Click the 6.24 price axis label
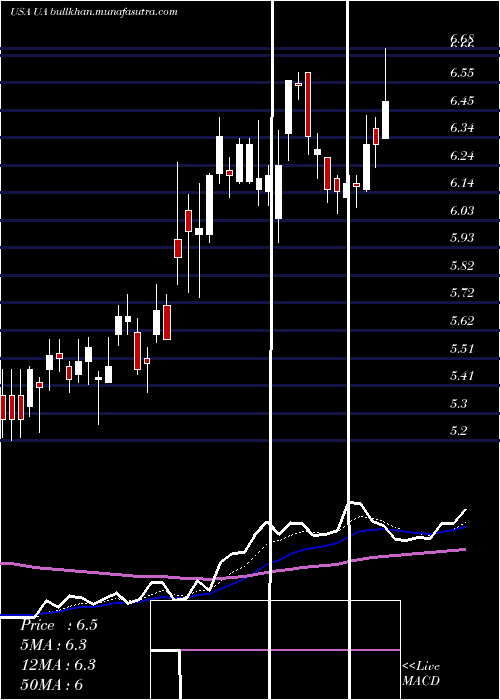The image size is (500, 700). (x=462, y=156)
